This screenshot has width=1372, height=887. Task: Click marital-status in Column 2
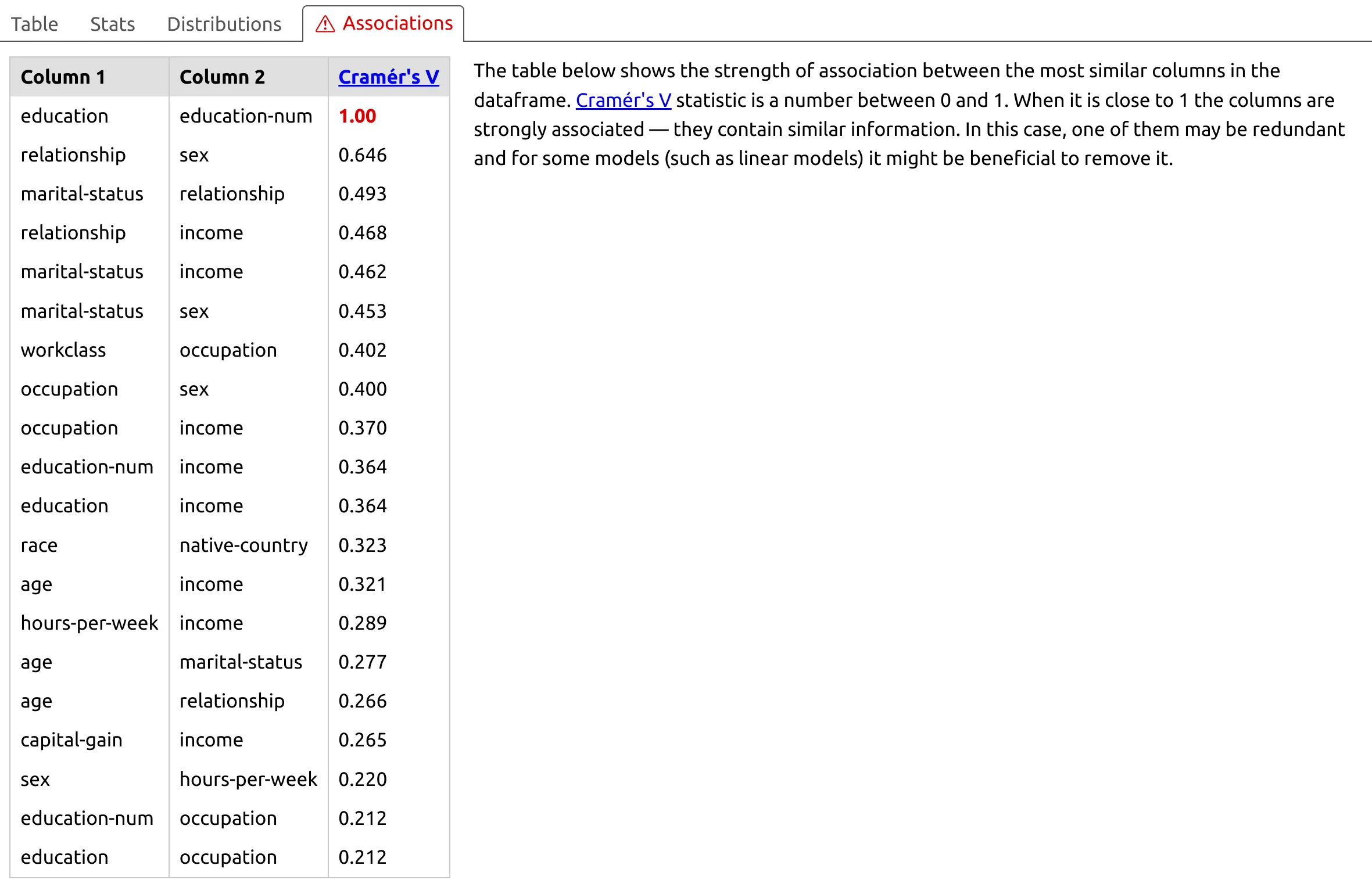click(x=241, y=662)
